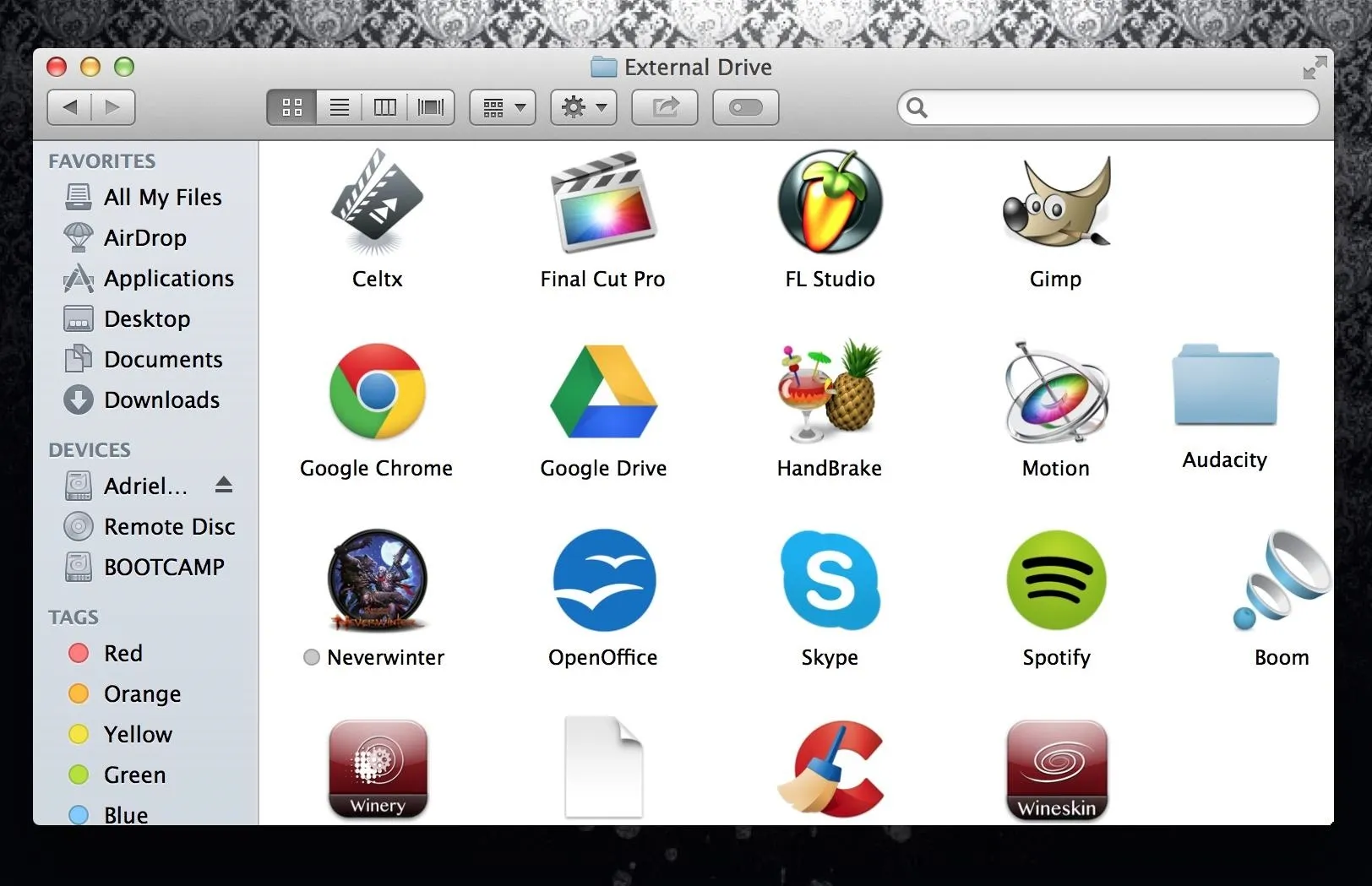This screenshot has height=886, width=1372.
Task: Click the TAGS section header
Action: pyautogui.click(x=73, y=617)
